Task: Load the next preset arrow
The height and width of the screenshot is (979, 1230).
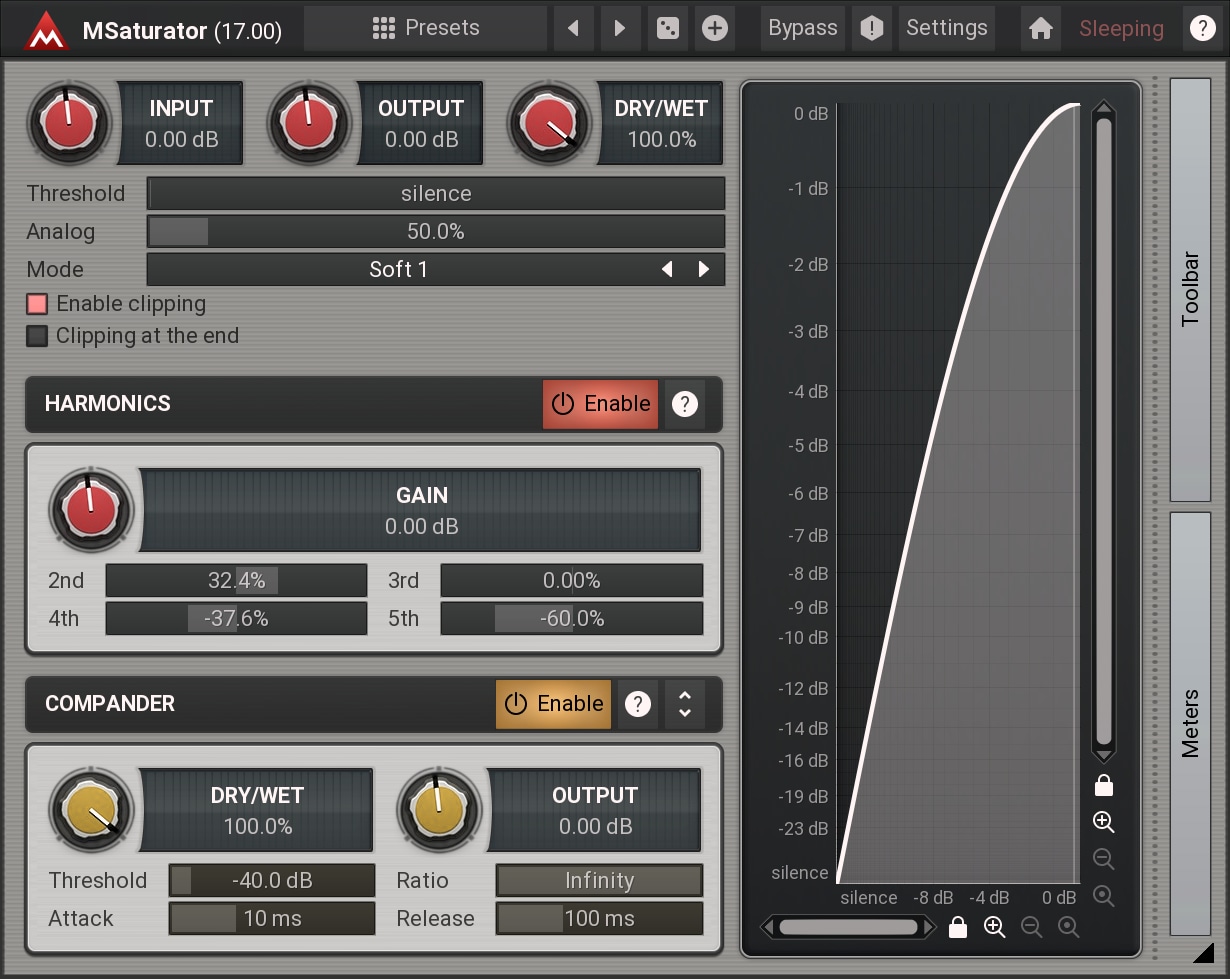Action: pyautogui.click(x=620, y=28)
